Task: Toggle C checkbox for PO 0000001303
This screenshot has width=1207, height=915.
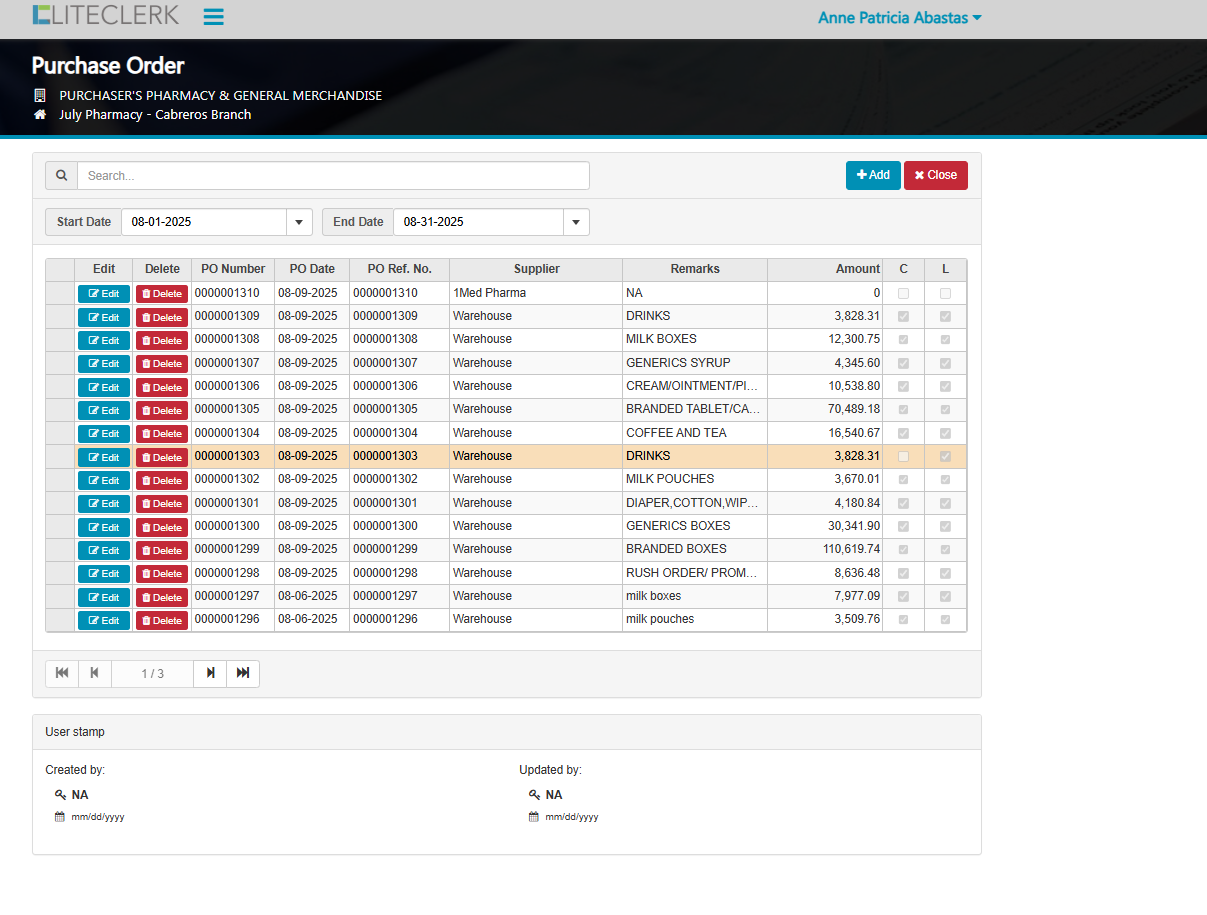Action: click(x=904, y=457)
